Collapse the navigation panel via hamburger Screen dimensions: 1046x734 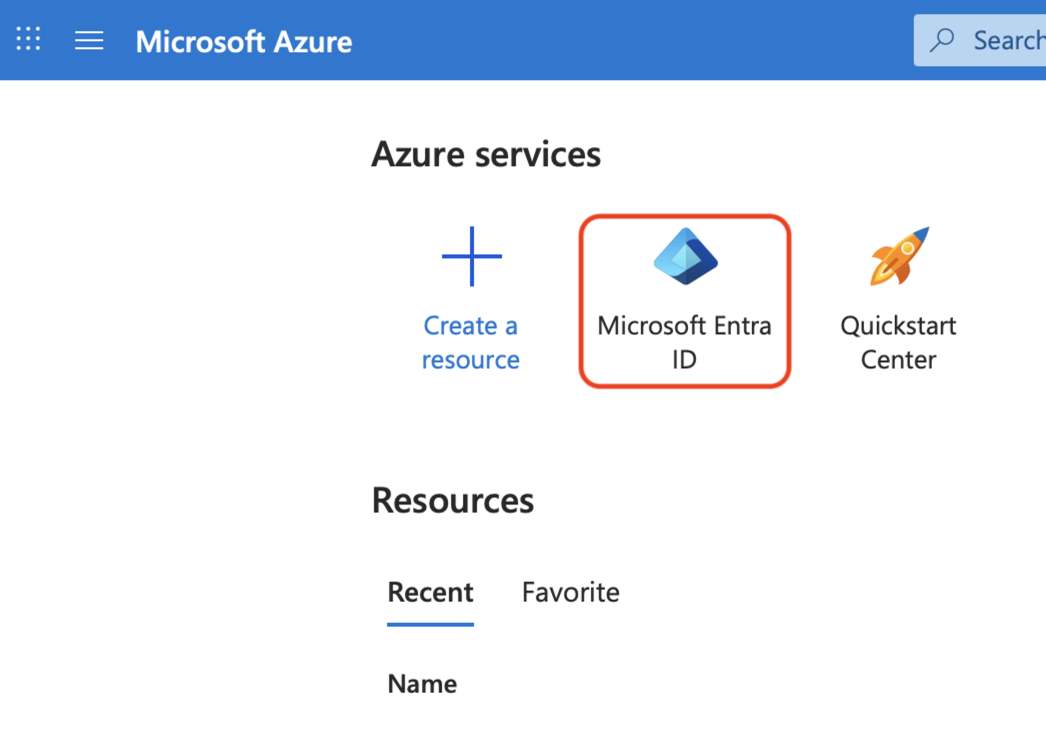point(89,40)
